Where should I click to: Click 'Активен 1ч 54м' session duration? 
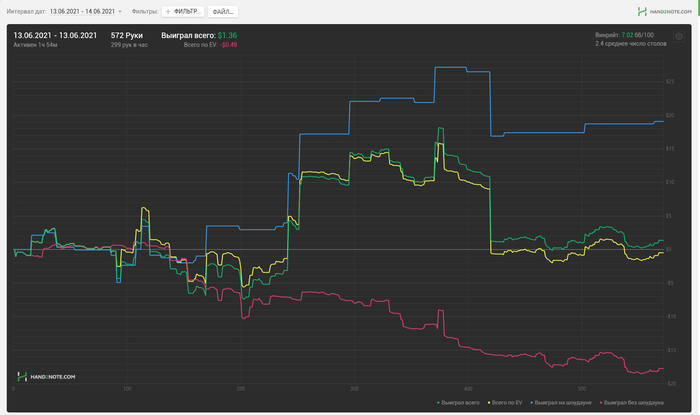tap(35, 45)
